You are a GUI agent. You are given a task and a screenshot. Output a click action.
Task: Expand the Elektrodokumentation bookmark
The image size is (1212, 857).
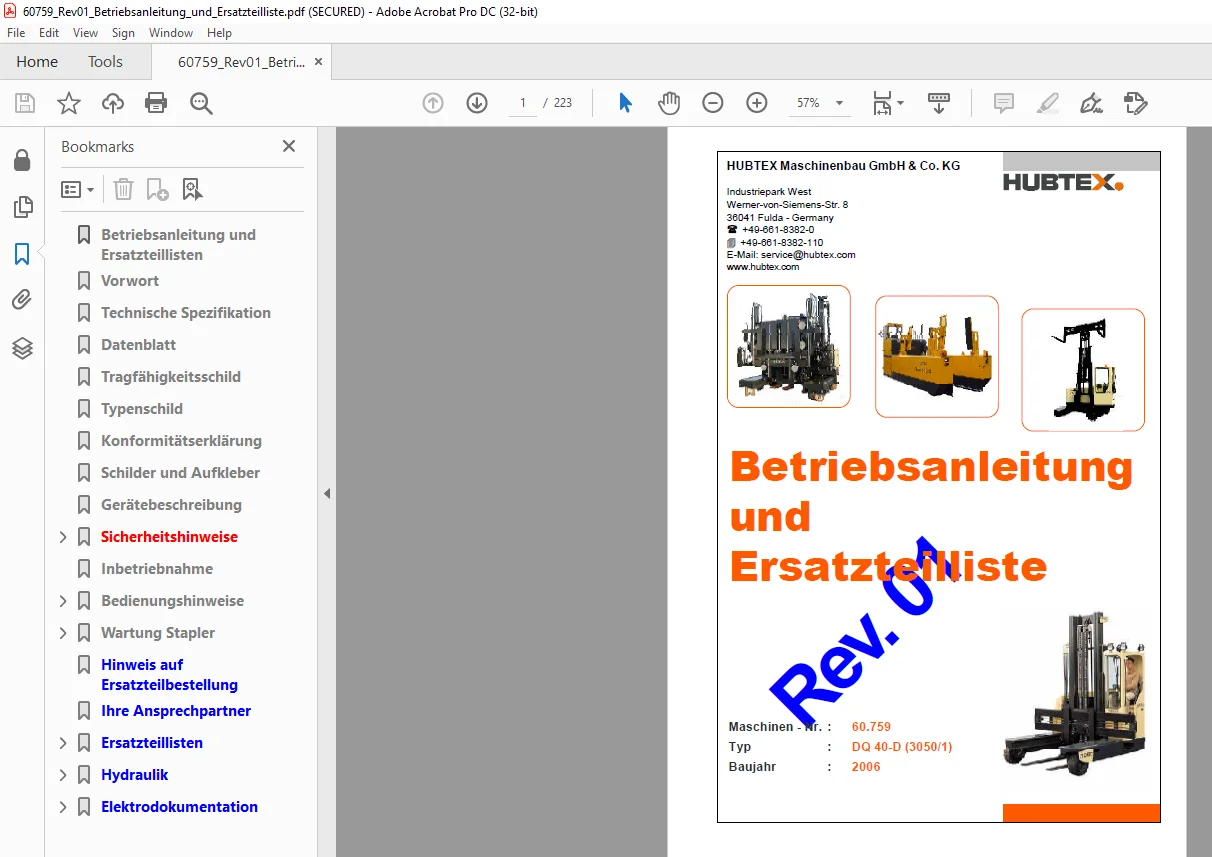(x=63, y=807)
